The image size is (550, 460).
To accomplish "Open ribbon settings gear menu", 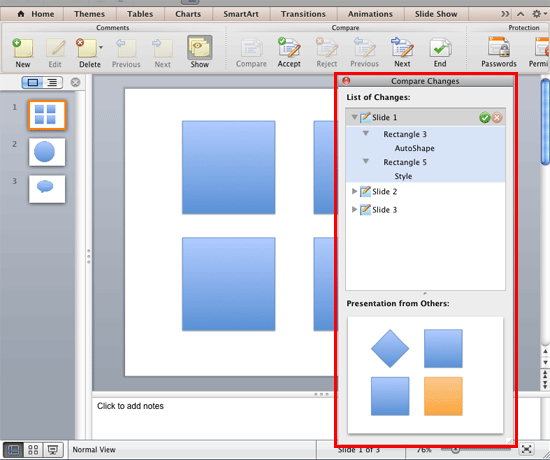I will pos(539,14).
